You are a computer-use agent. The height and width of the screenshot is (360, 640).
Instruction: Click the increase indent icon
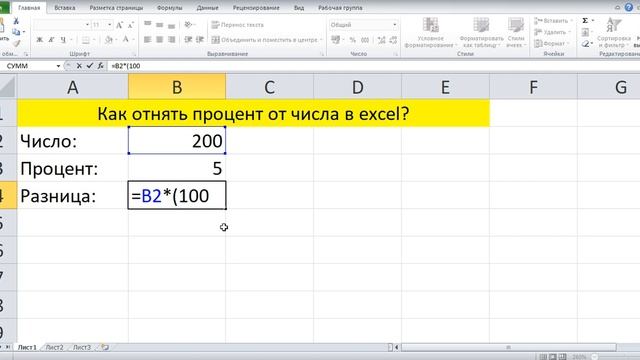pos(200,40)
